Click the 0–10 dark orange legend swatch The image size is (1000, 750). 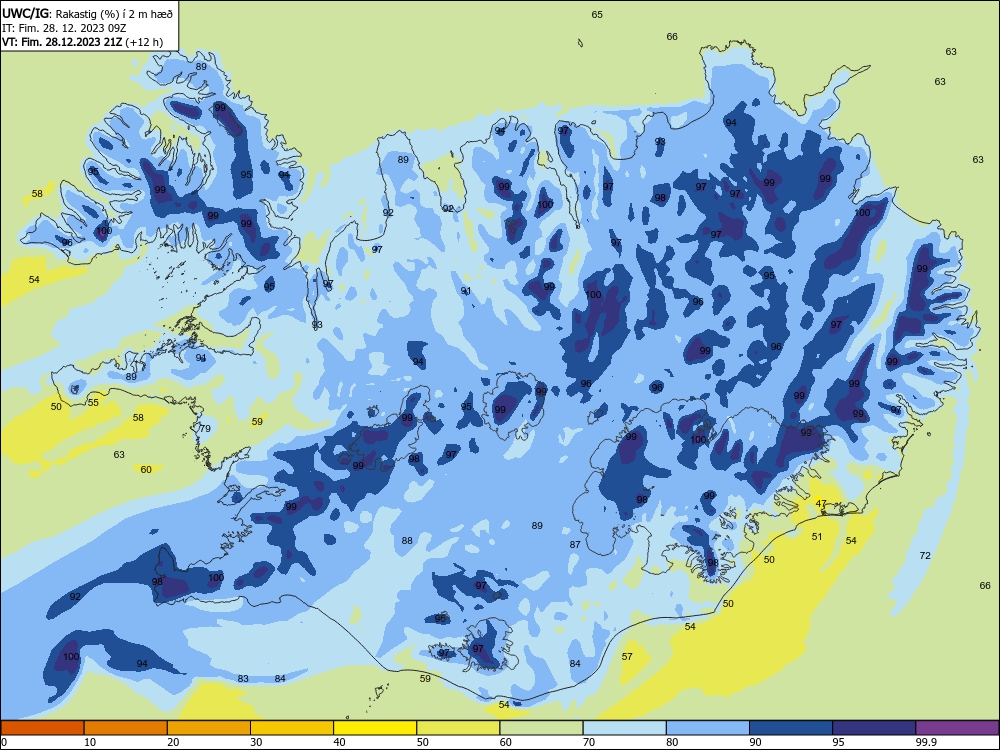(x=42, y=728)
